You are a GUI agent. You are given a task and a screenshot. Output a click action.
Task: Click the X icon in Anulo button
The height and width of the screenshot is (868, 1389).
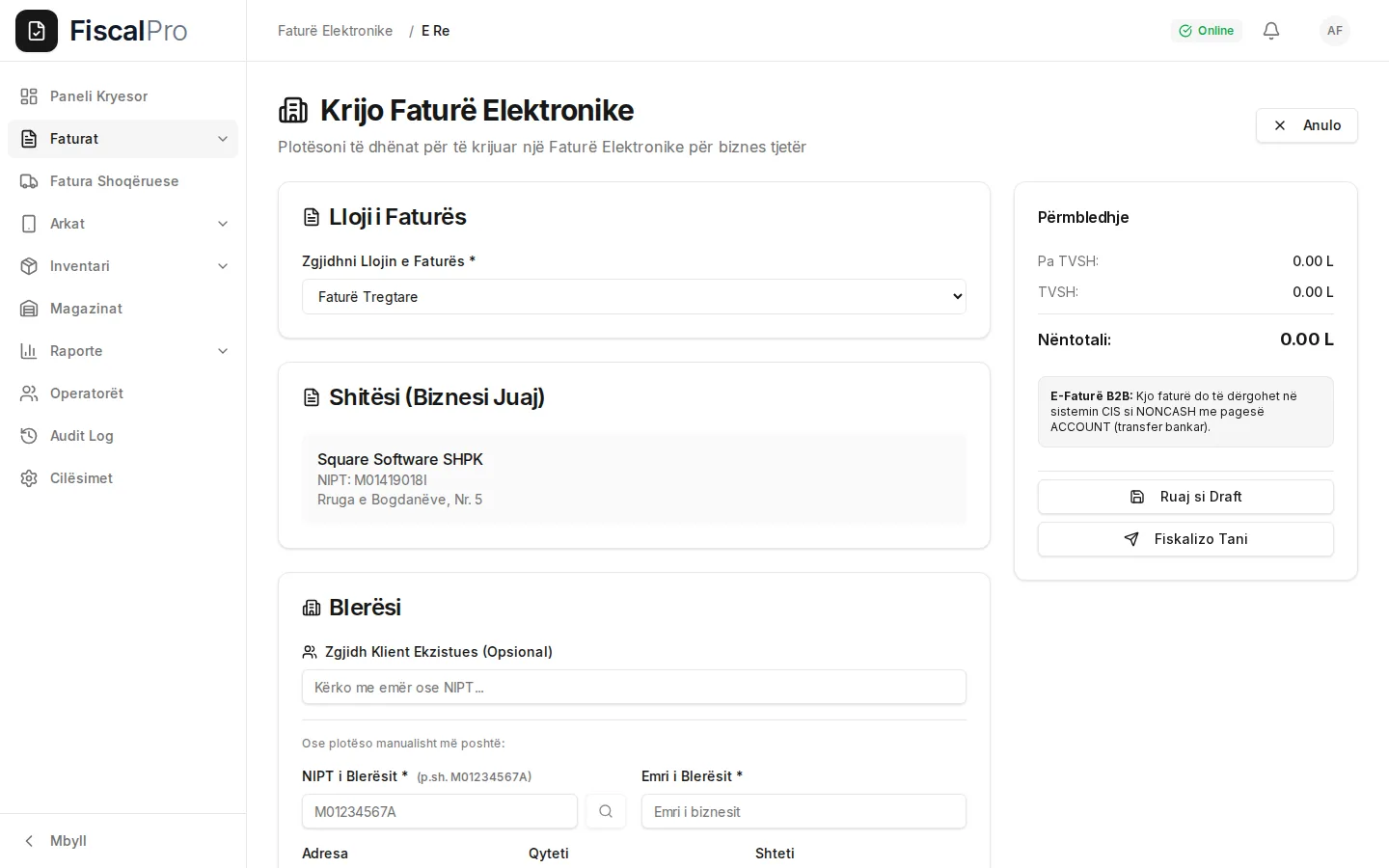[1280, 125]
